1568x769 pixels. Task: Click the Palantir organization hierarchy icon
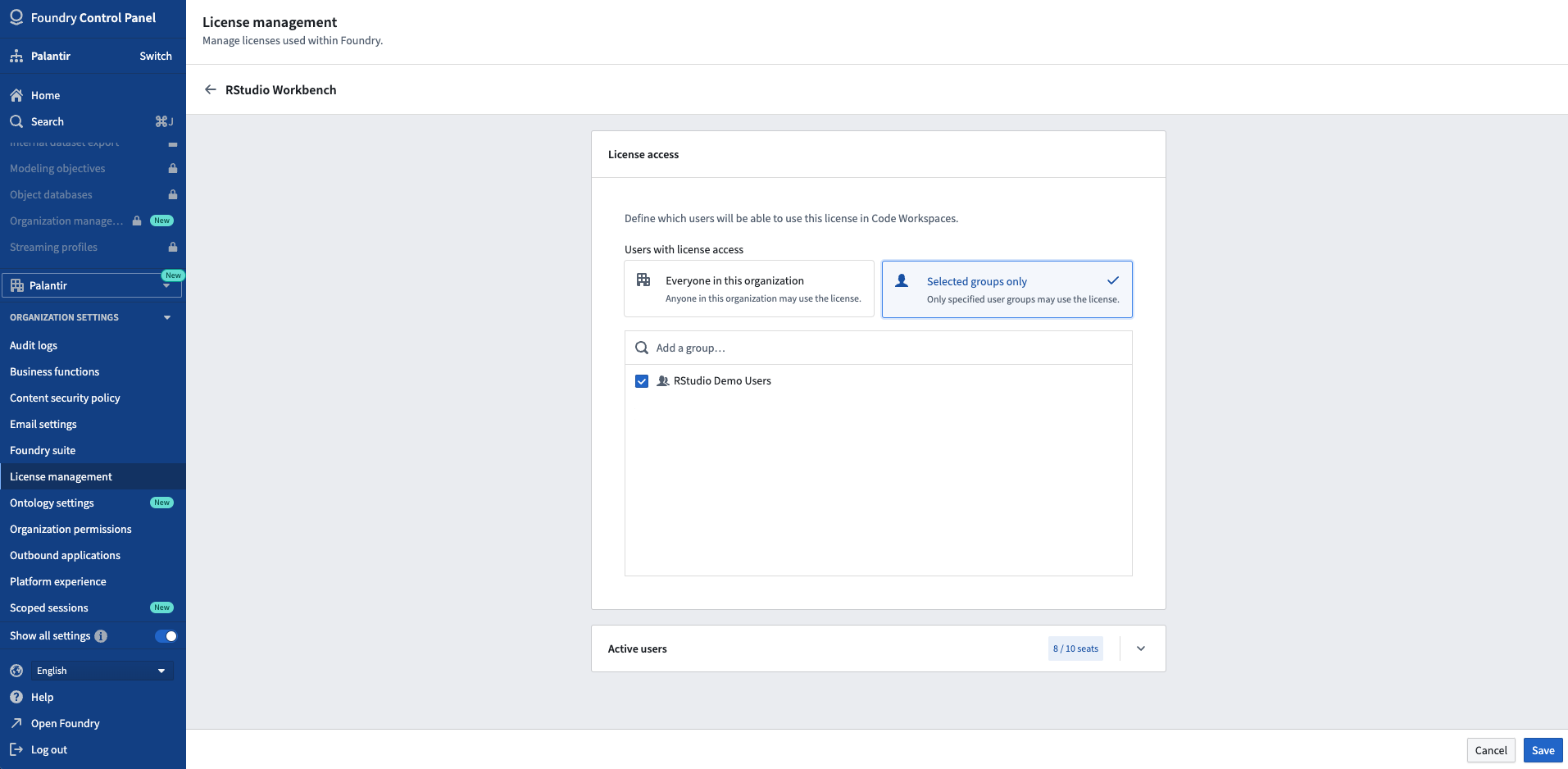coord(16,56)
